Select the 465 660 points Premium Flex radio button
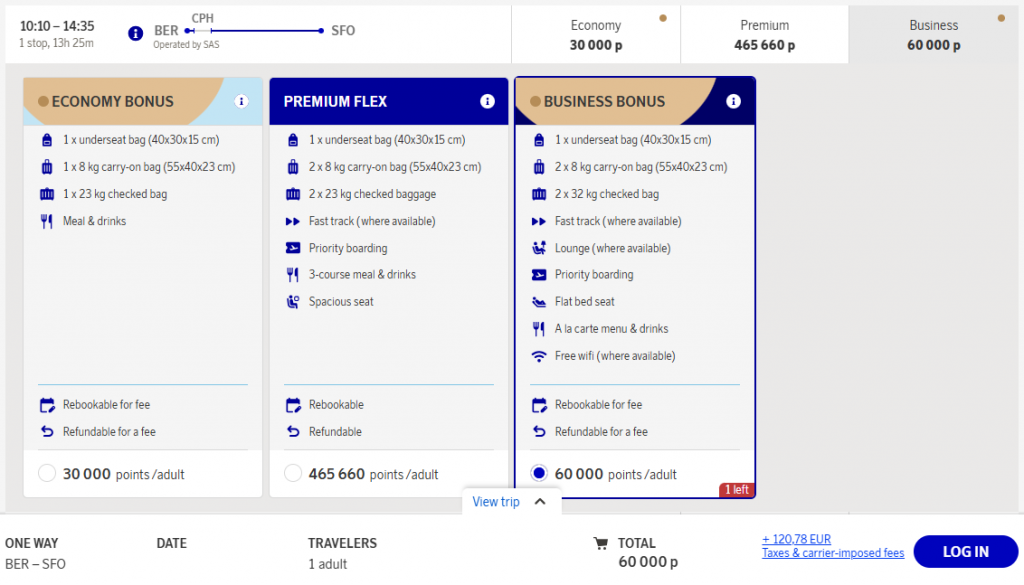The width and height of the screenshot is (1024, 585). coord(294,473)
